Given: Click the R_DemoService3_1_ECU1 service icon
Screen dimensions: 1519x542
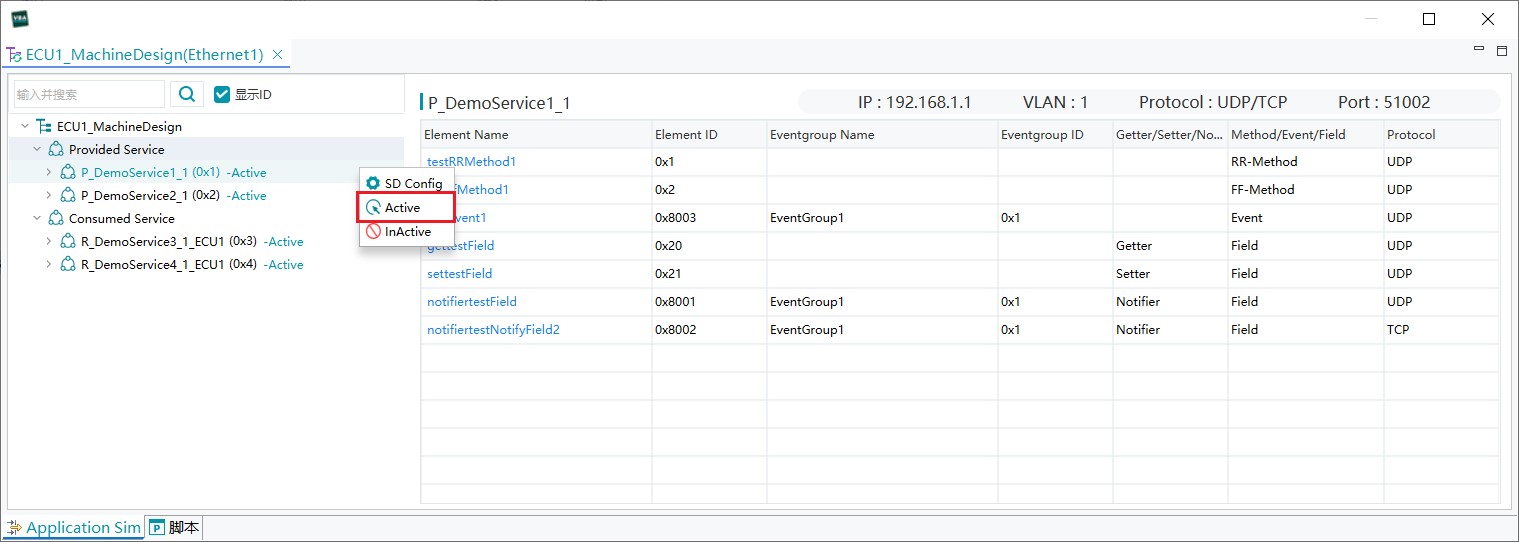Looking at the screenshot, I should (x=68, y=242).
